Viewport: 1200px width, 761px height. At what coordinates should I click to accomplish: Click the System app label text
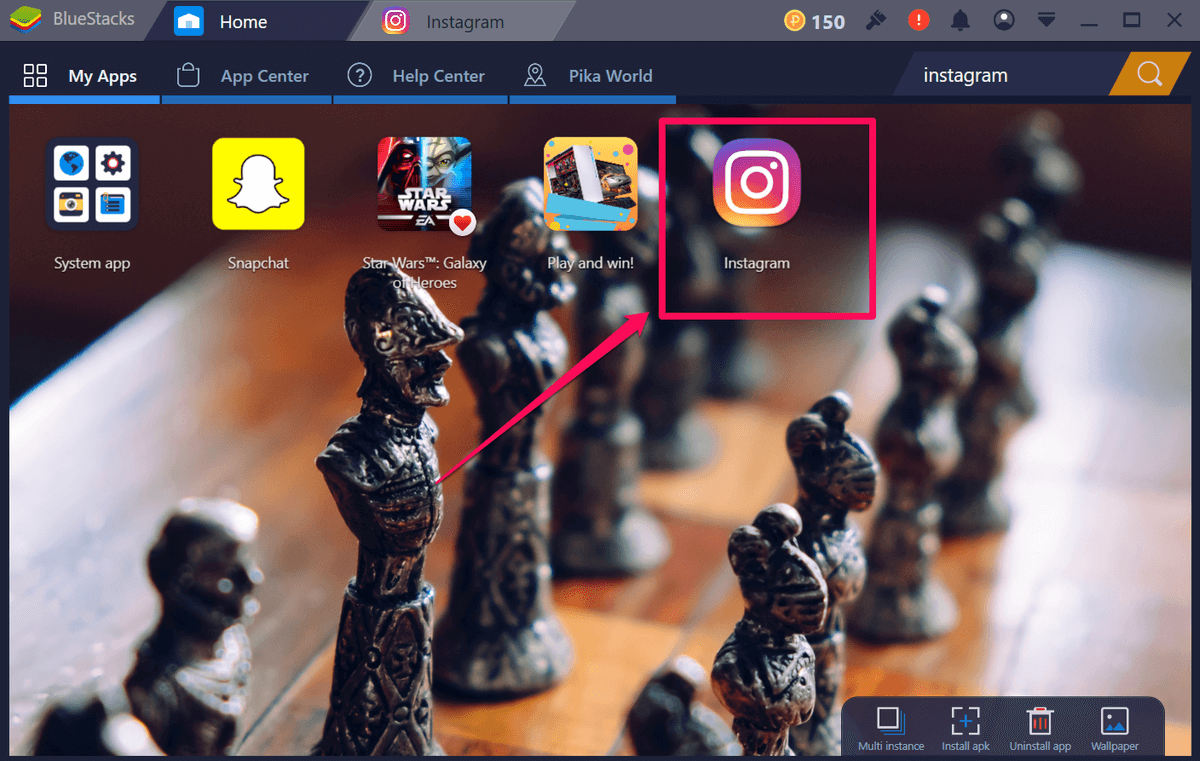point(92,264)
